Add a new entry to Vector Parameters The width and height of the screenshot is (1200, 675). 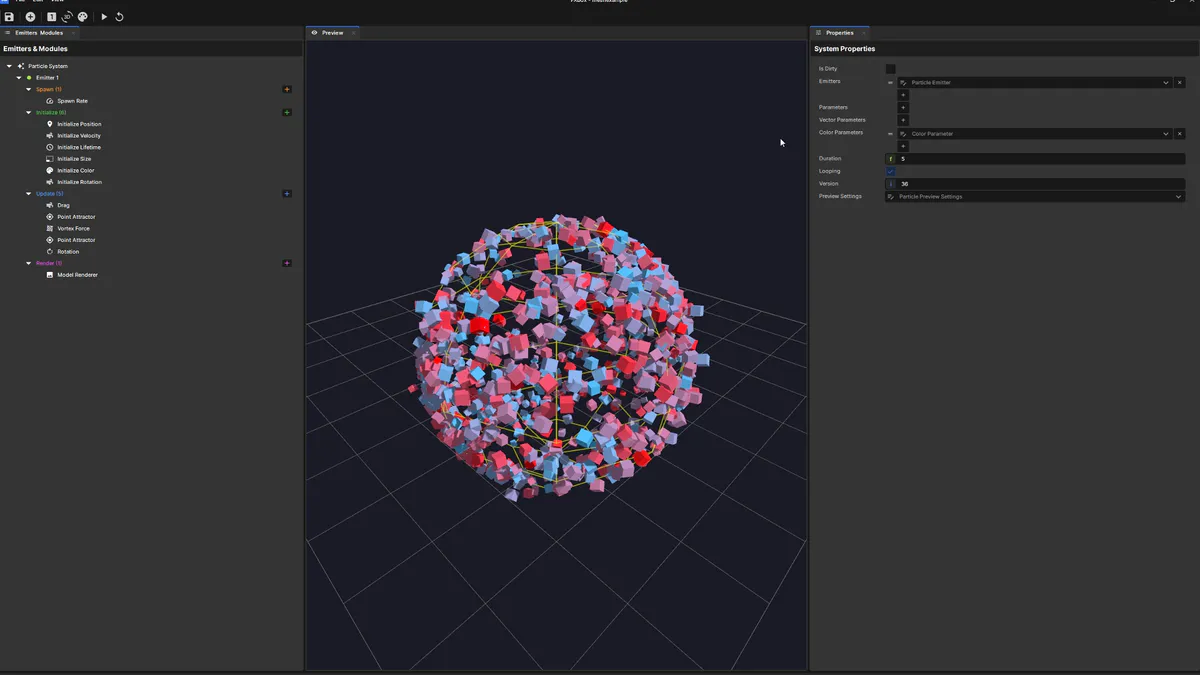coord(903,120)
